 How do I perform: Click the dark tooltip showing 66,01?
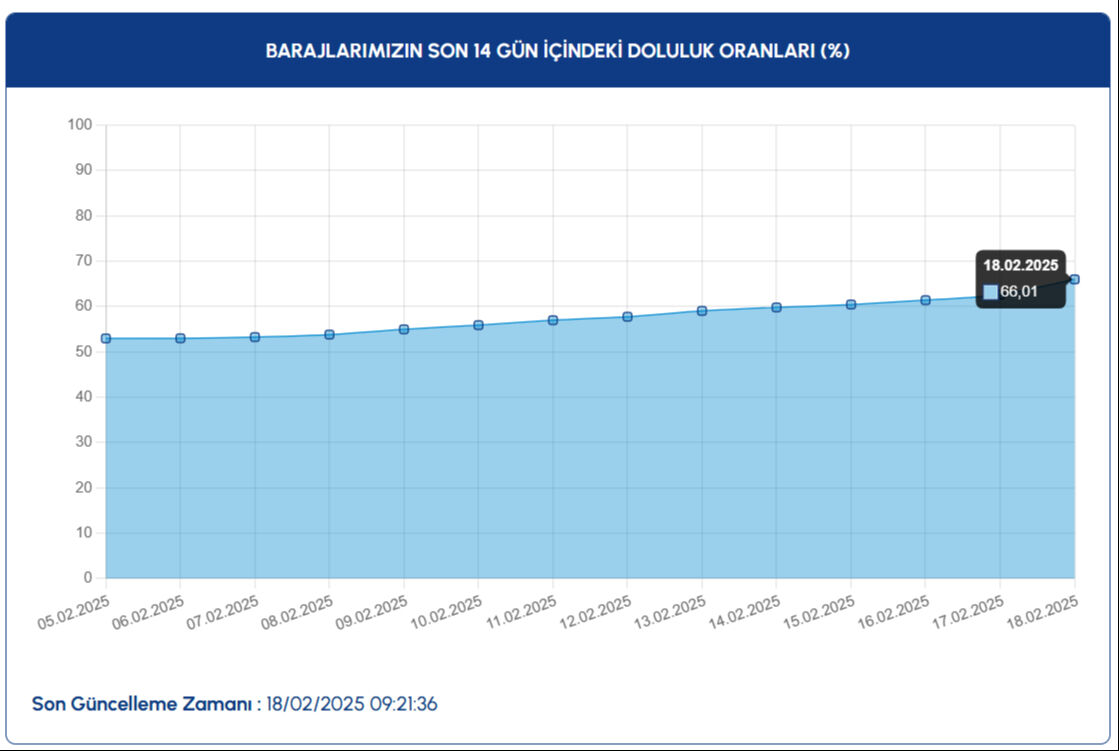pyautogui.click(x=1020, y=279)
